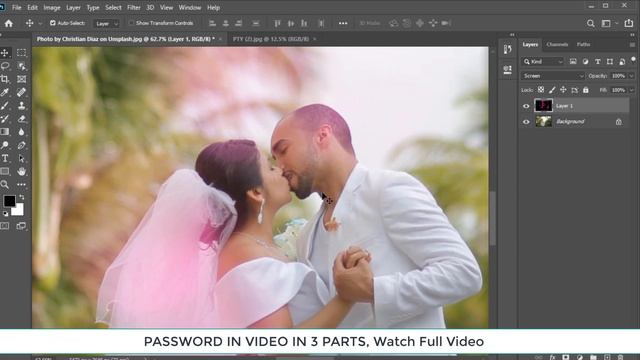Reset default foreground and background colors

point(5,213)
